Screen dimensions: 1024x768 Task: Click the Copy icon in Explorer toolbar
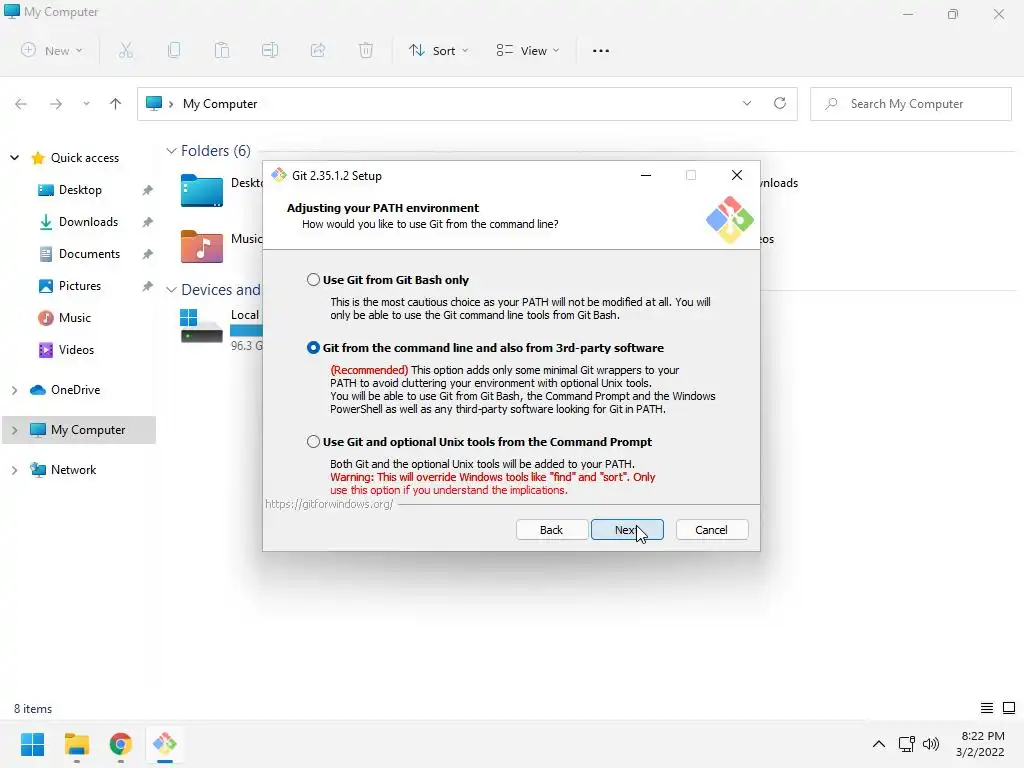click(174, 50)
